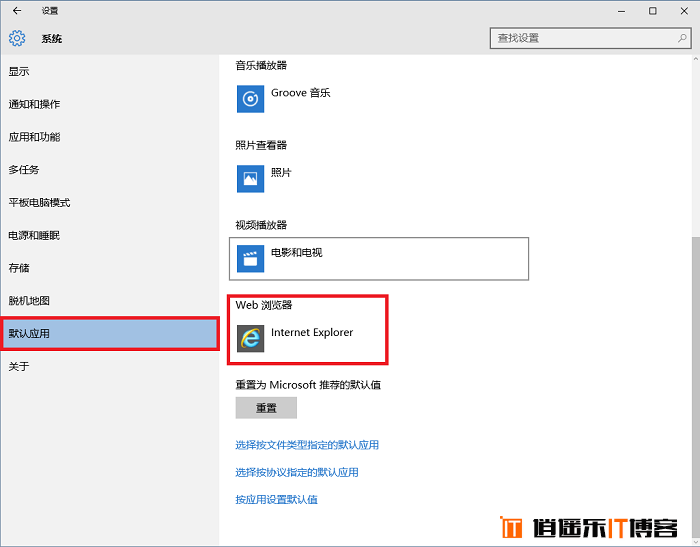Image resolution: width=700 pixels, height=547 pixels.
Task: Open 存储 settings page
Action: click(x=109, y=268)
